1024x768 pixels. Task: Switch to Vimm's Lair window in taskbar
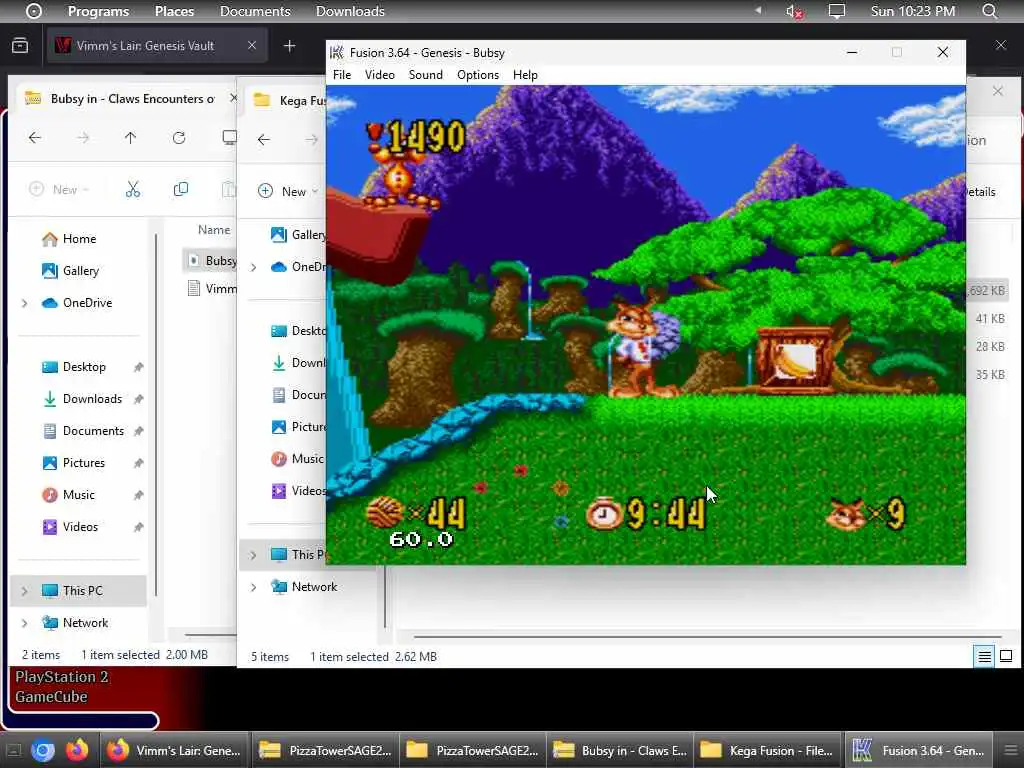tap(174, 751)
